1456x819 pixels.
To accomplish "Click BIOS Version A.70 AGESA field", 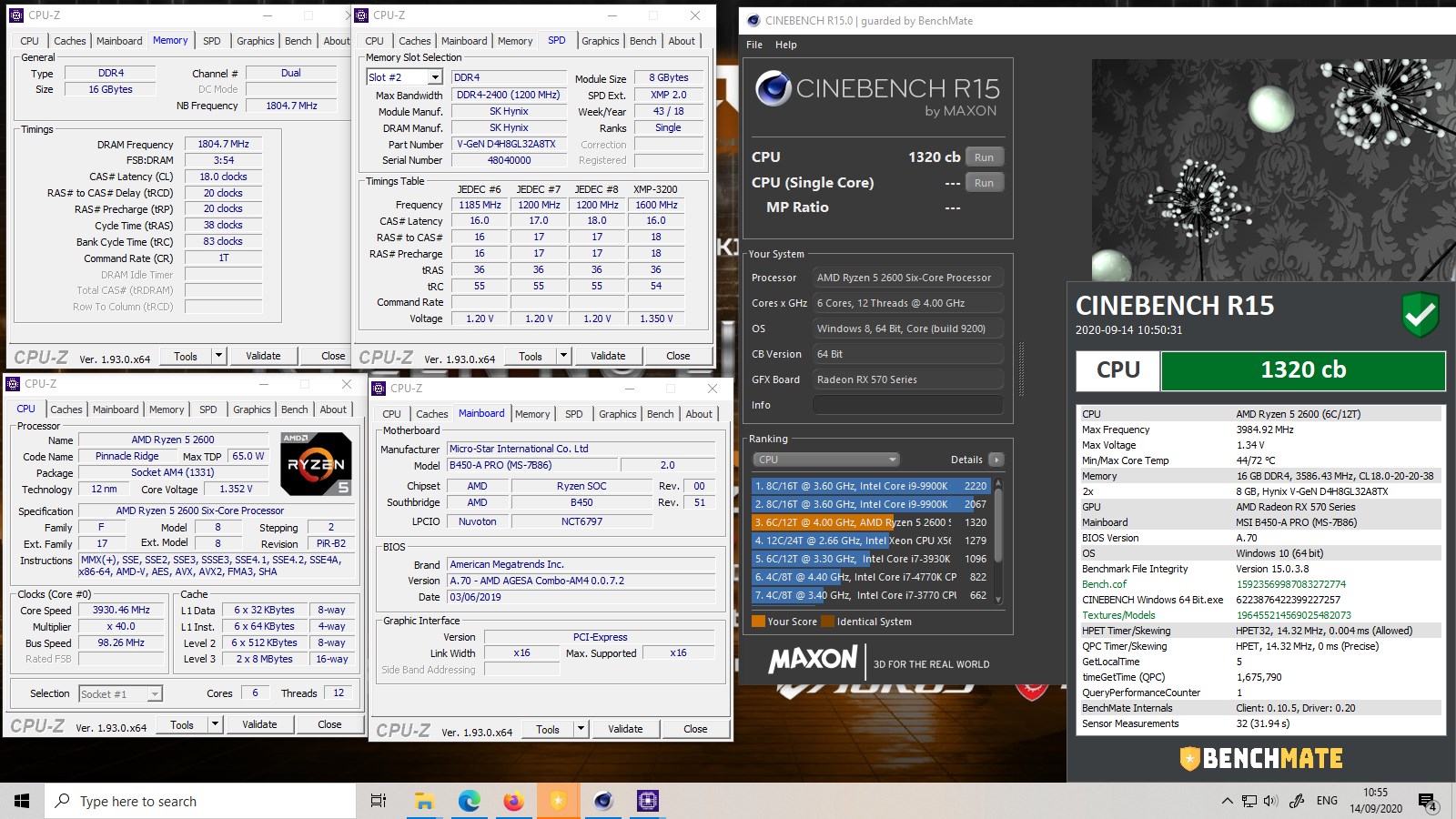I will 581,581.
